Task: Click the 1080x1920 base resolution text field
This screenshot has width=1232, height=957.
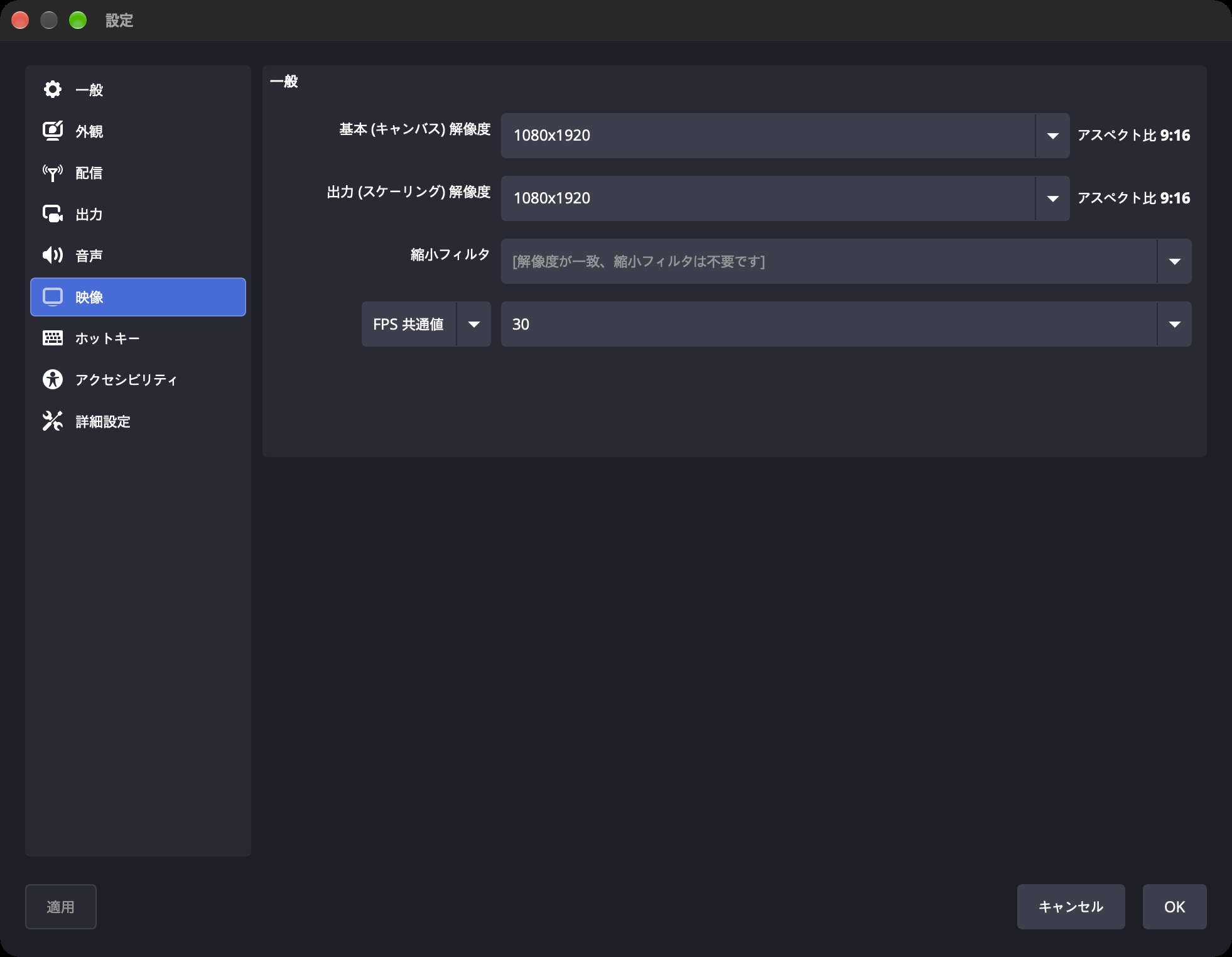Action: point(768,136)
